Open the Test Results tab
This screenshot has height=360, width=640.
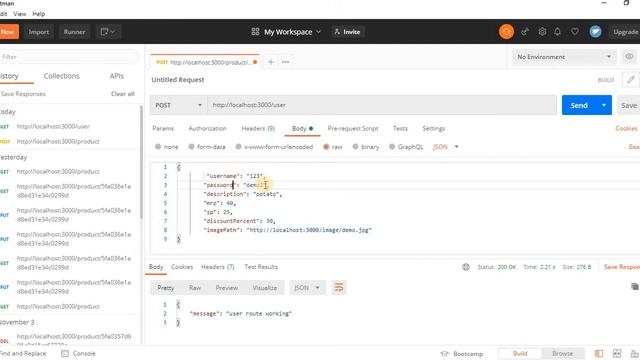[261, 267]
